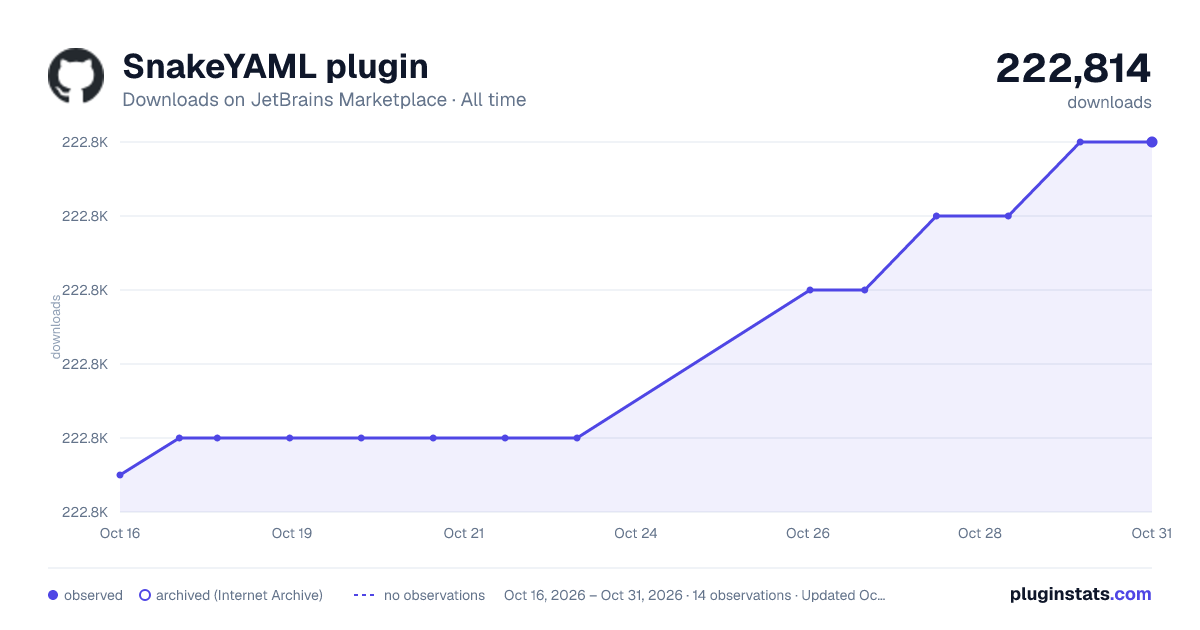This screenshot has width=1200, height=630.
Task: Click the no observations legend label
Action: click(434, 595)
